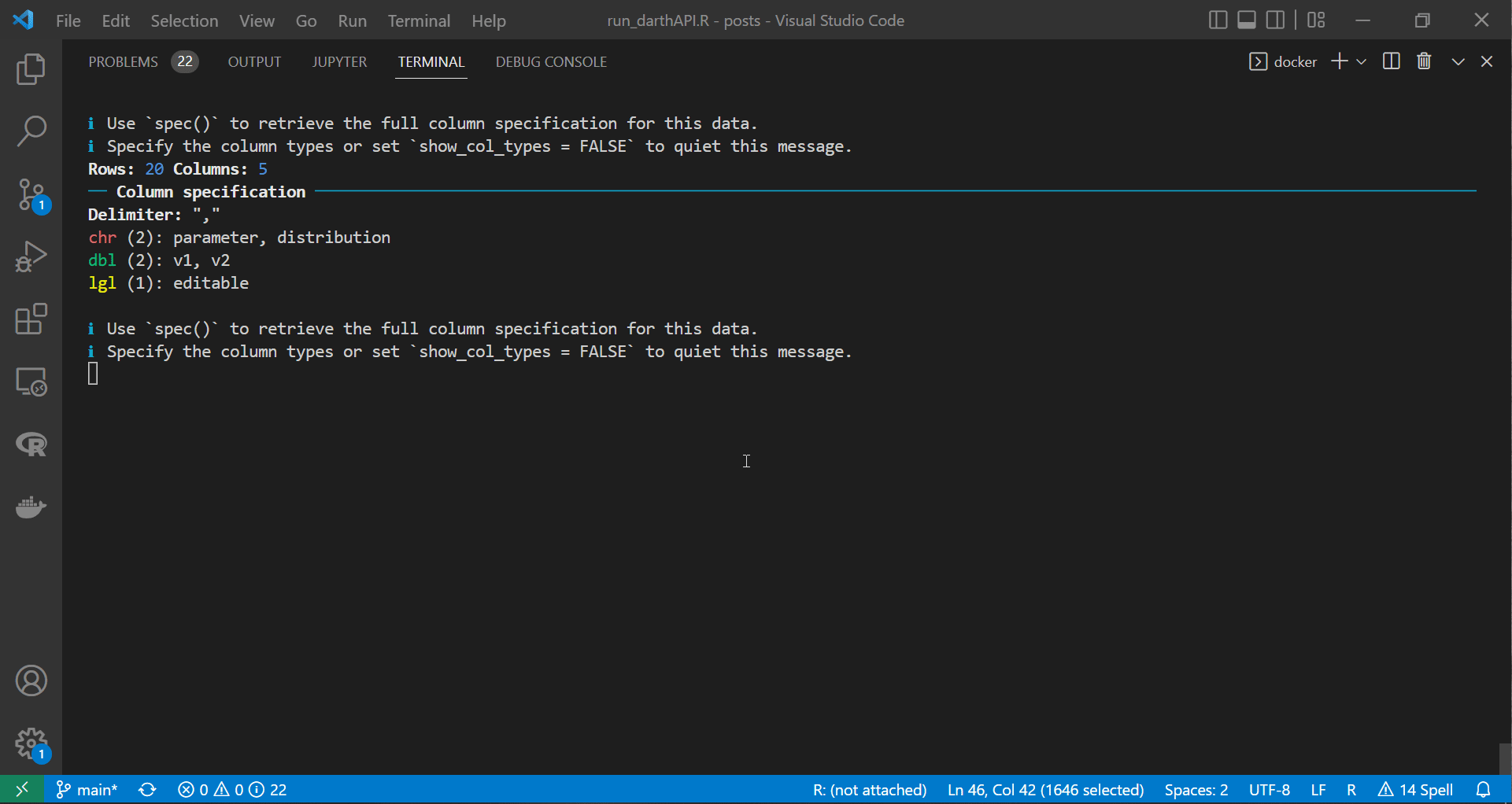
Task: Click the UTF-8 encoding status item
Action: [x=1269, y=790]
